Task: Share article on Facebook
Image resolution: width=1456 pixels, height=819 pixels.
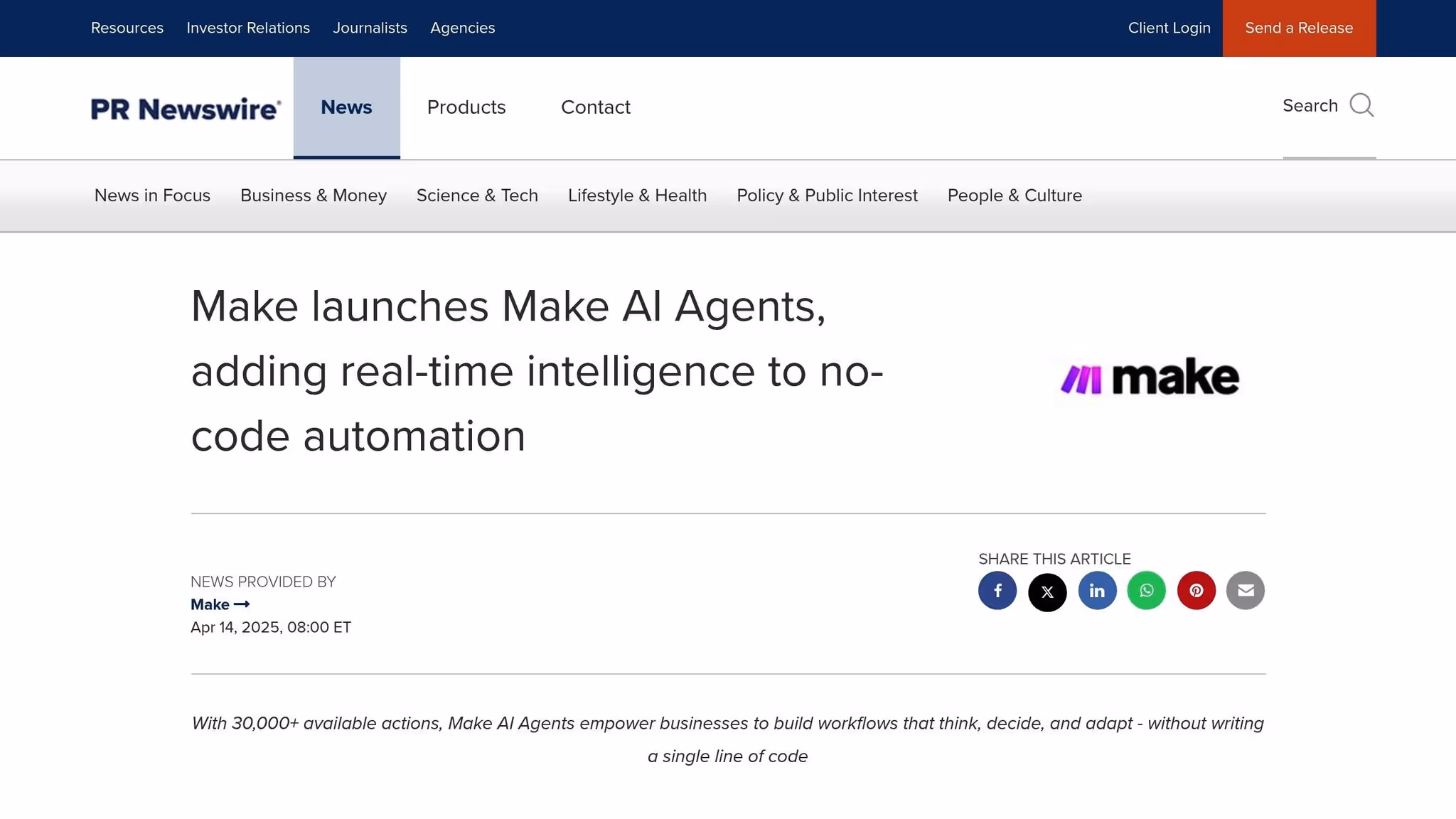Action: (997, 591)
